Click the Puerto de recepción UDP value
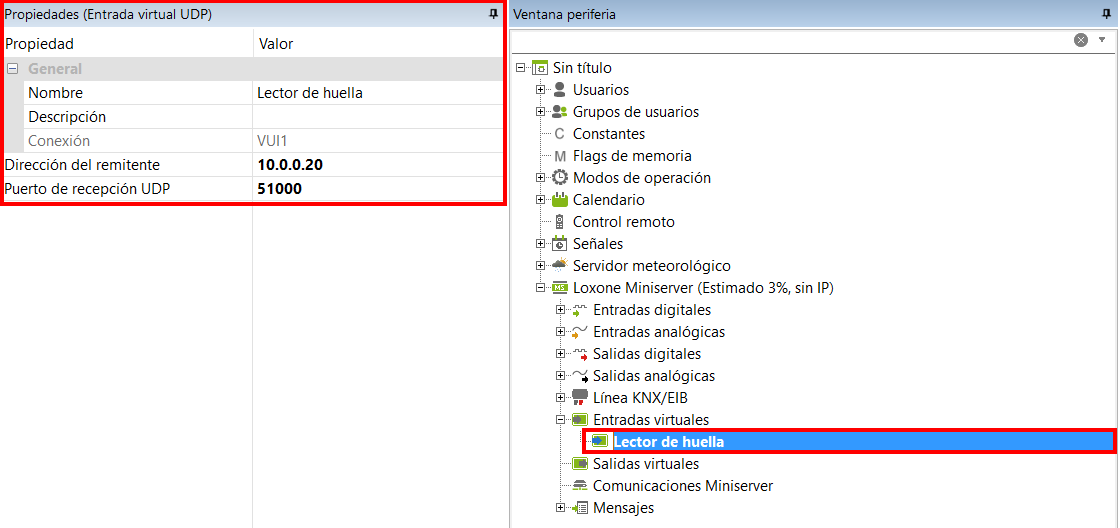The image size is (1120, 528). [x=375, y=189]
